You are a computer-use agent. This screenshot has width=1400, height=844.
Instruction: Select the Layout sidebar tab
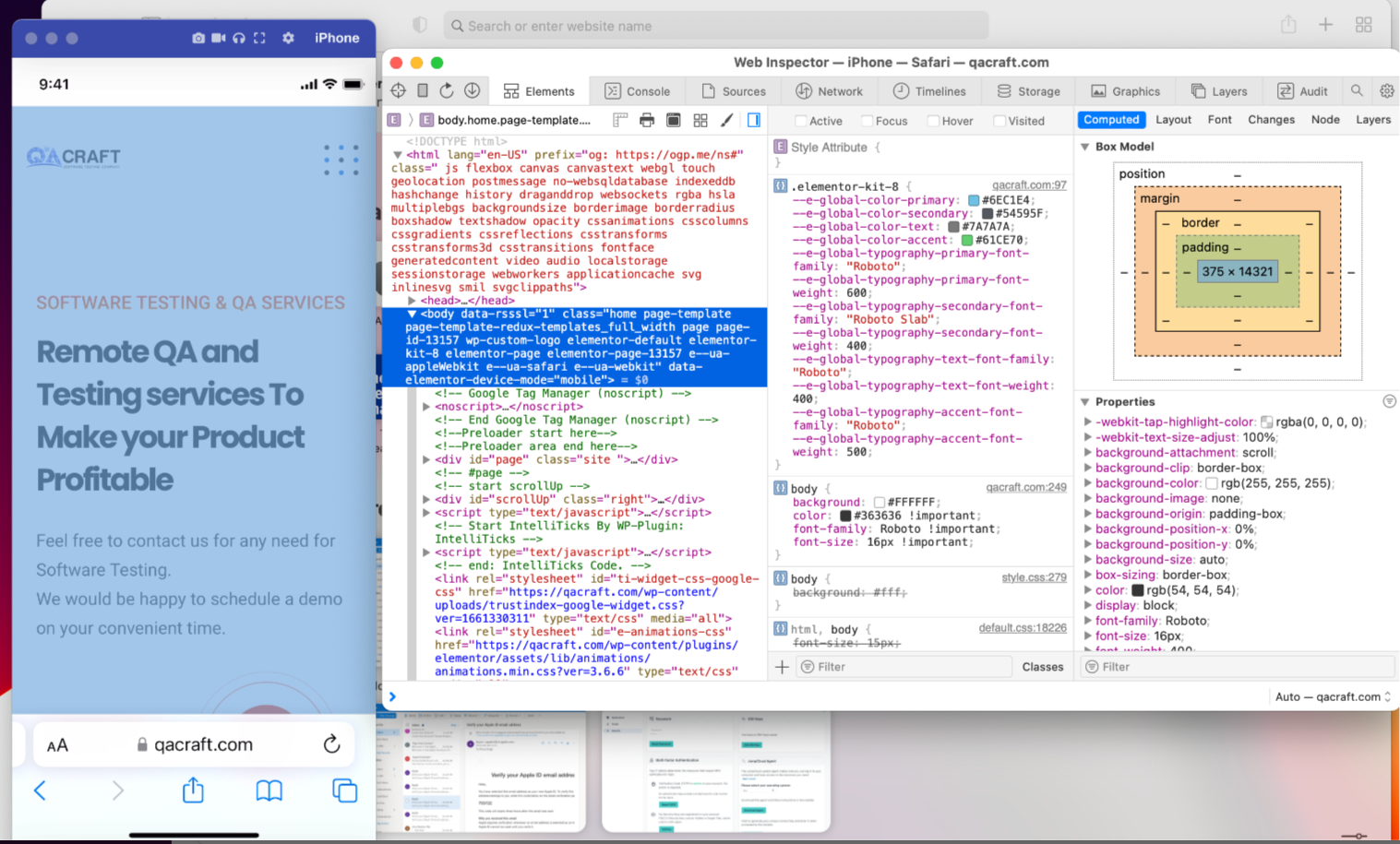pyautogui.click(x=1173, y=120)
